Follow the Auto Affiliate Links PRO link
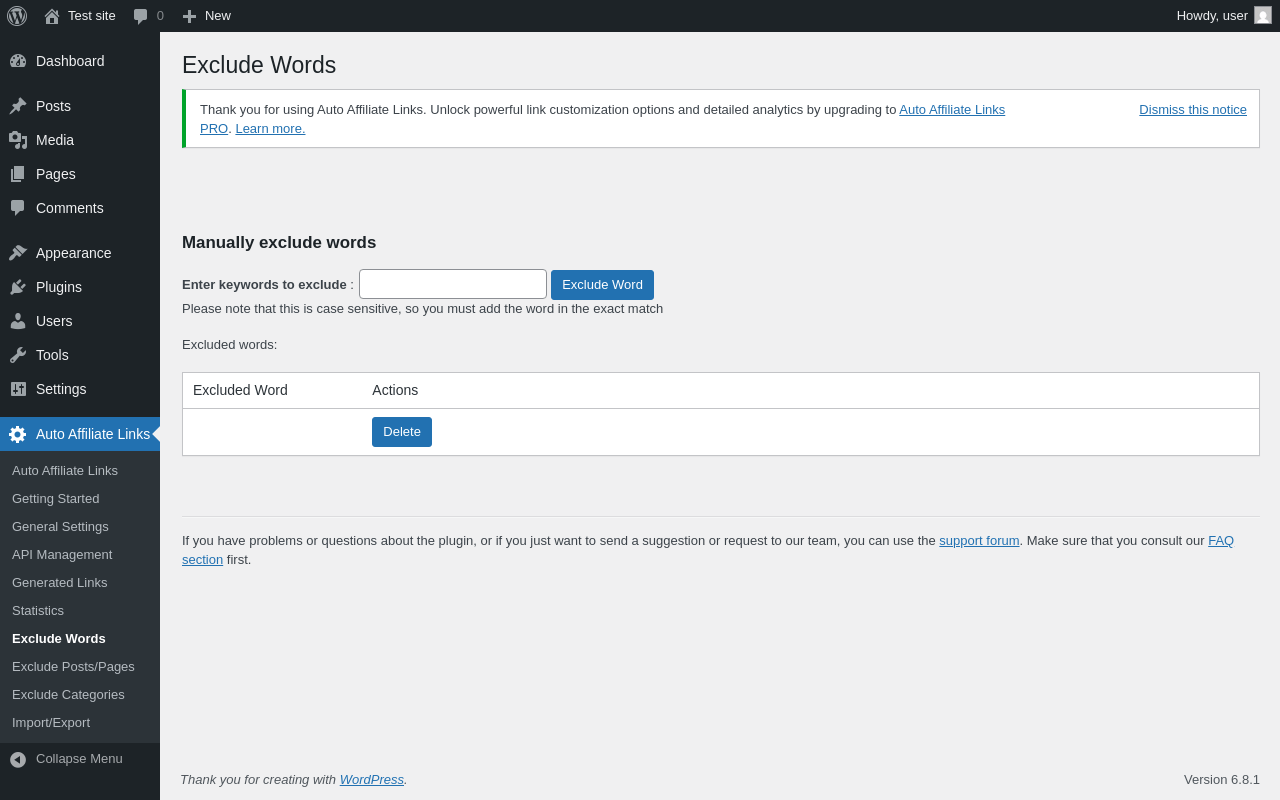The width and height of the screenshot is (1280, 800). (952, 110)
